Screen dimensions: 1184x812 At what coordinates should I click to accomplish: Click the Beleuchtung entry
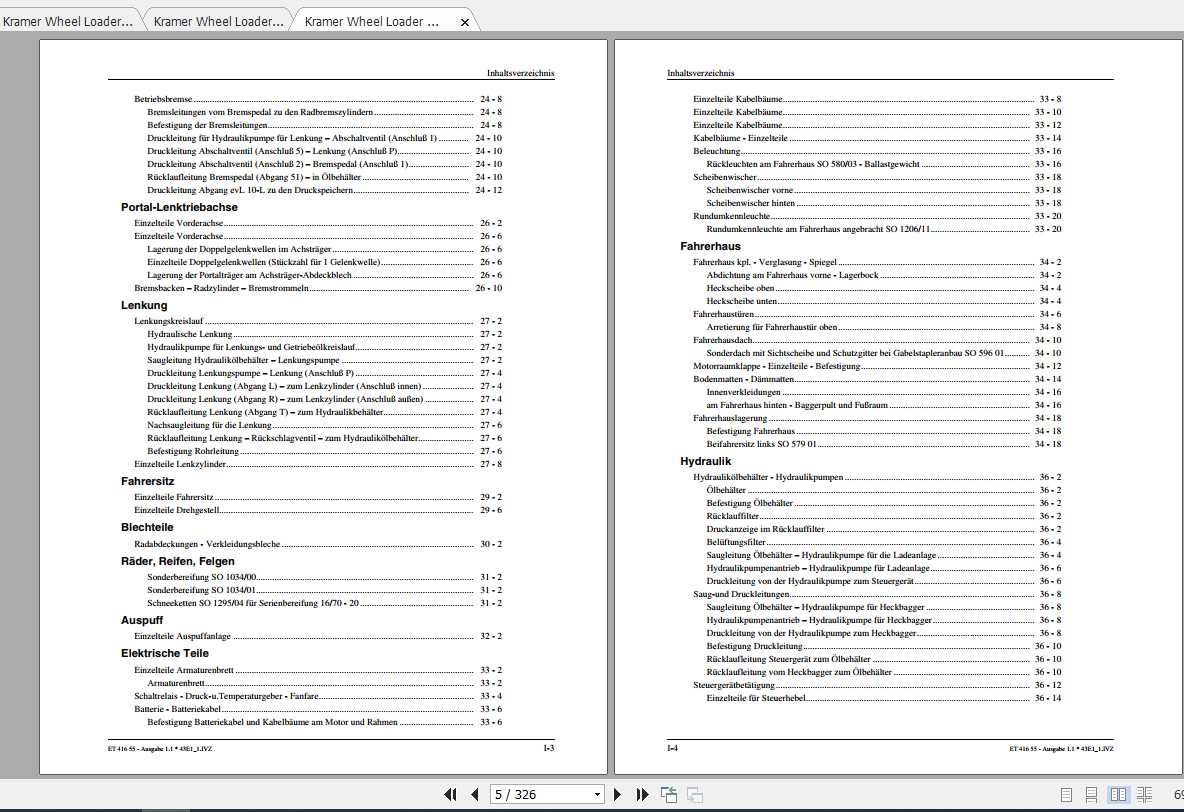[877, 151]
